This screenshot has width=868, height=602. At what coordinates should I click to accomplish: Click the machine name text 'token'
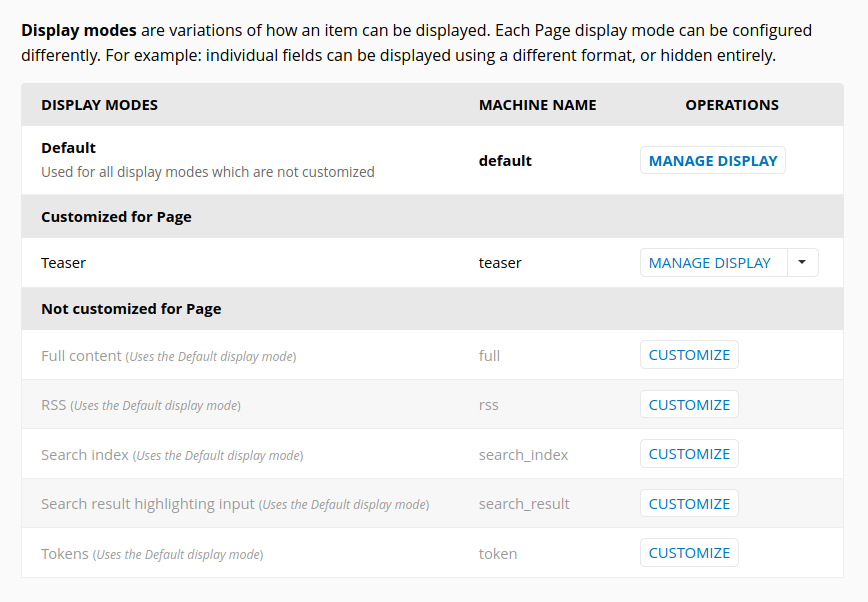click(x=497, y=552)
